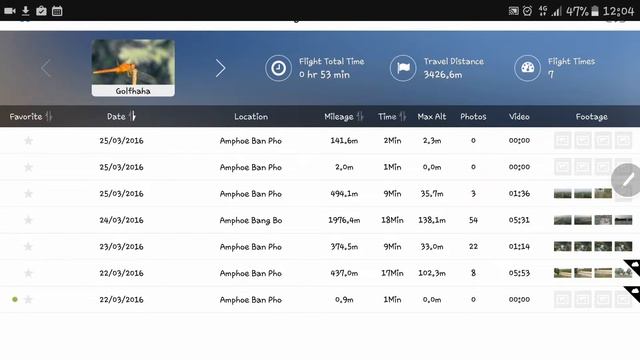Image resolution: width=640 pixels, height=360 pixels.
Task: Tap the round pencil edit button
Action: pyautogui.click(x=627, y=180)
